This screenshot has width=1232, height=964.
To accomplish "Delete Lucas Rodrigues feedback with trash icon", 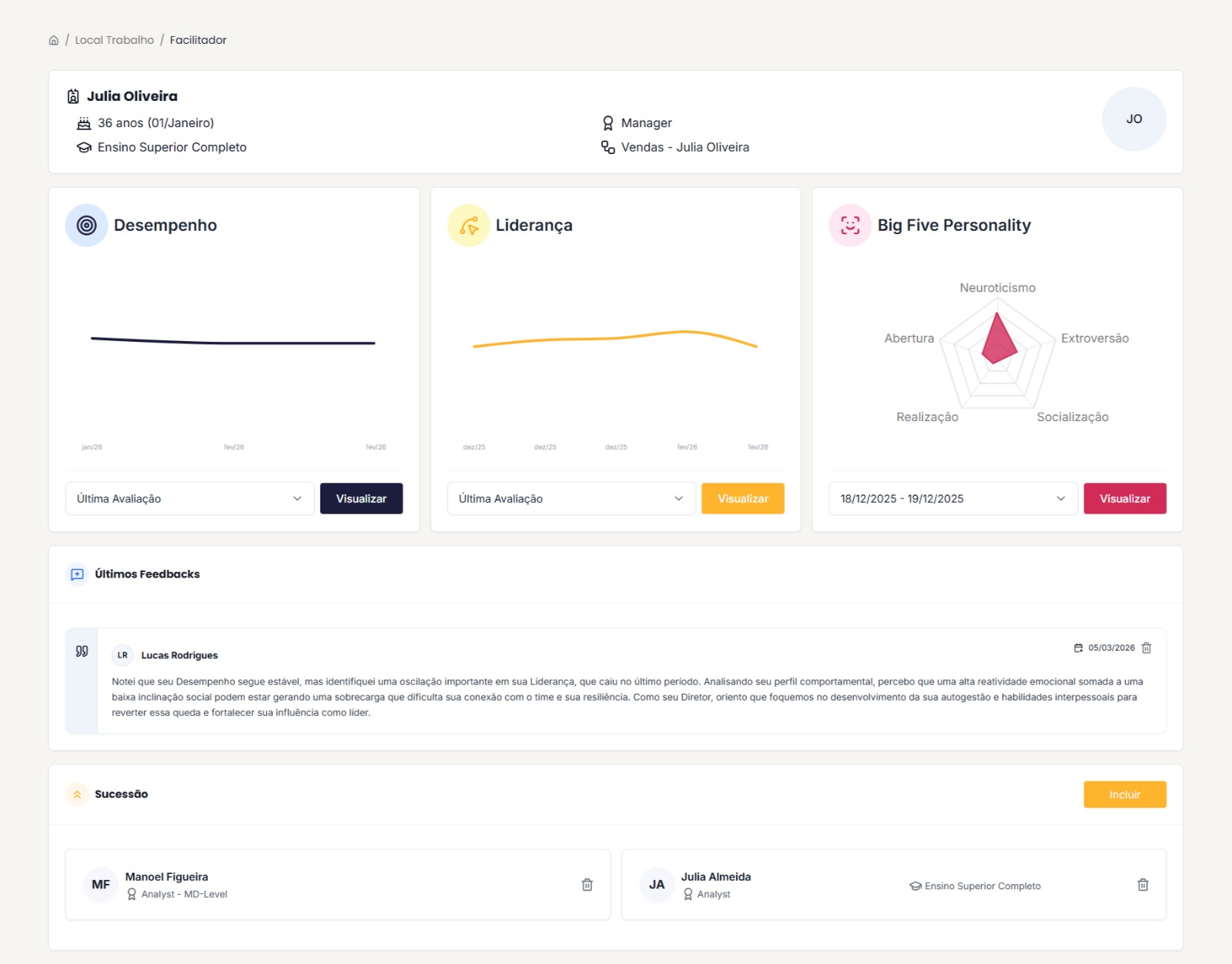I will coord(1147,648).
